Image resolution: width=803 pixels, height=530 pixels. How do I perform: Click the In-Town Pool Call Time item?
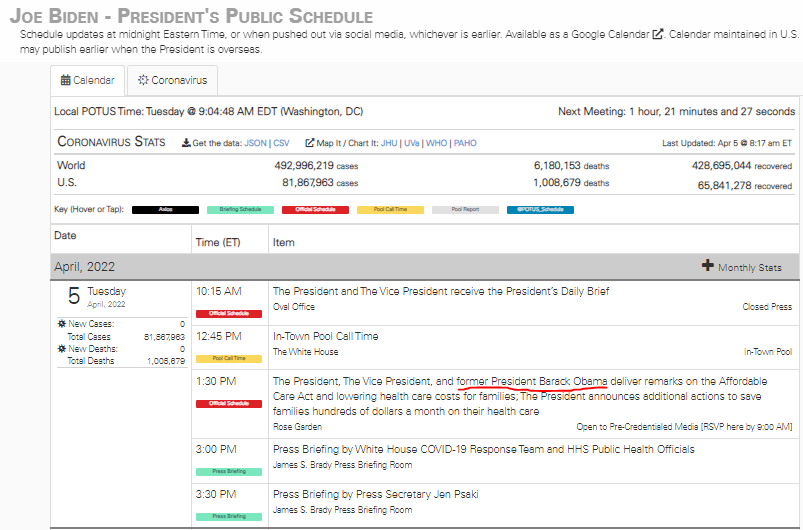tap(326, 336)
